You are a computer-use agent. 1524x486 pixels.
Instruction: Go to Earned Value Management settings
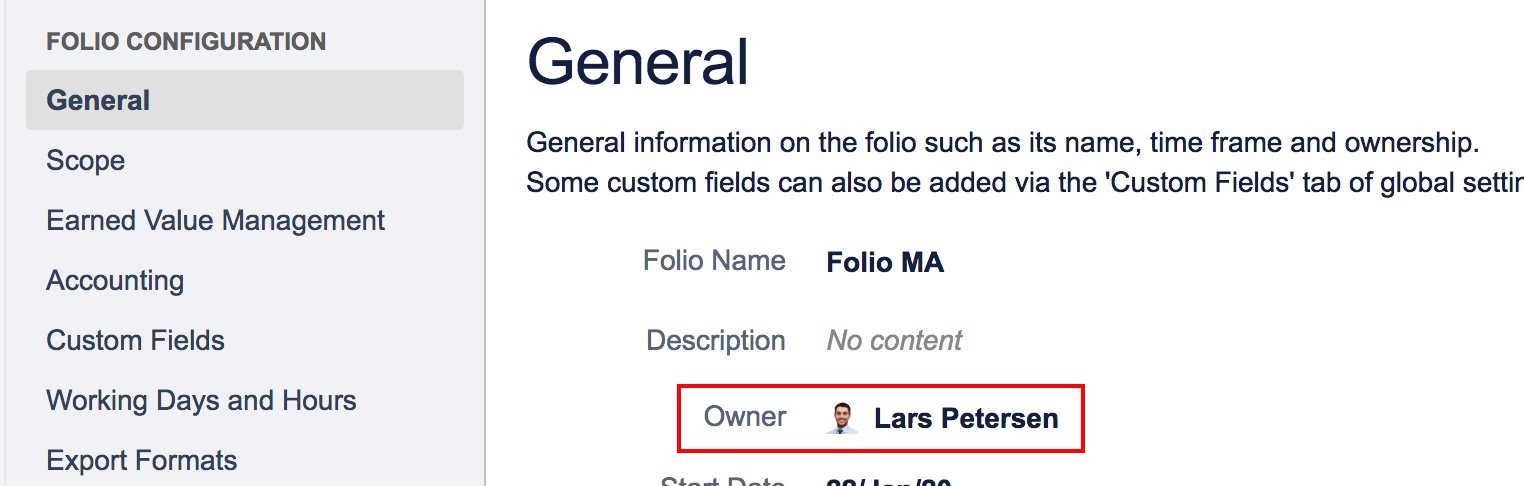[216, 220]
